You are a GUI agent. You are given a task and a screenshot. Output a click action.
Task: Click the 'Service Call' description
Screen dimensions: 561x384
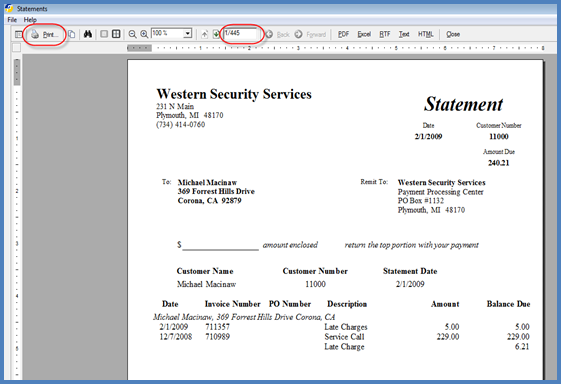click(344, 337)
